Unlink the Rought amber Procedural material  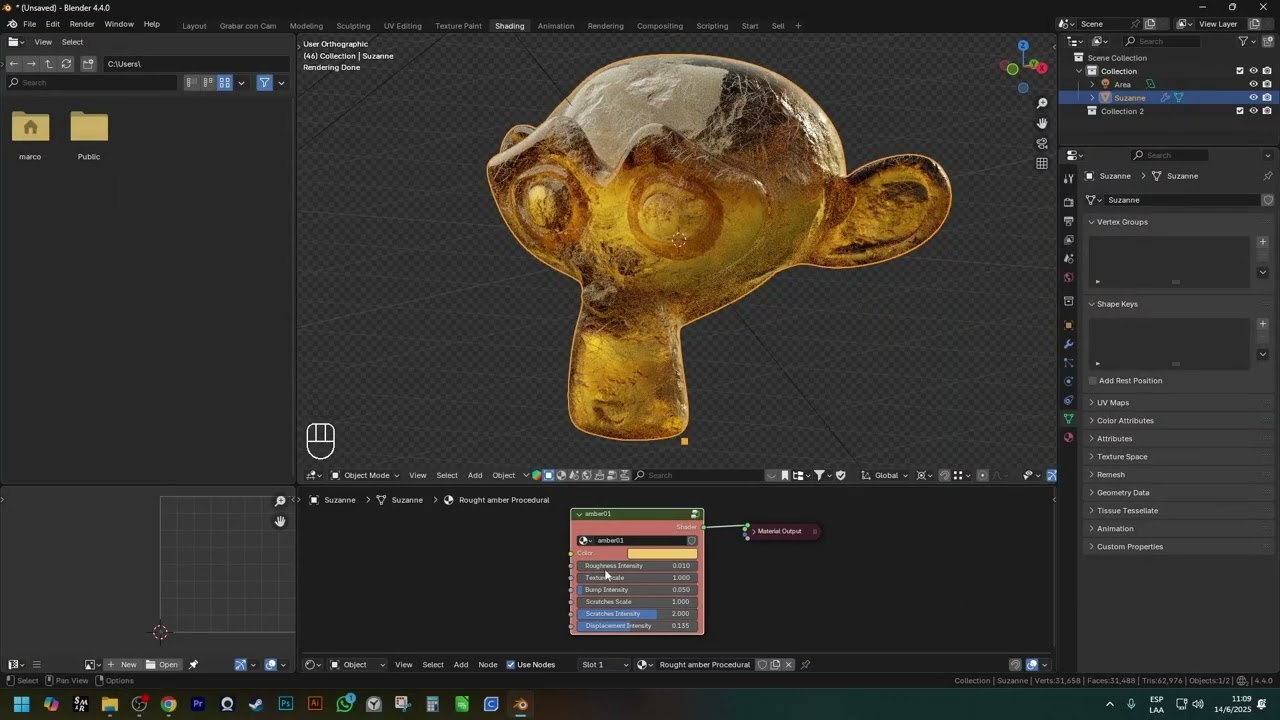point(788,665)
